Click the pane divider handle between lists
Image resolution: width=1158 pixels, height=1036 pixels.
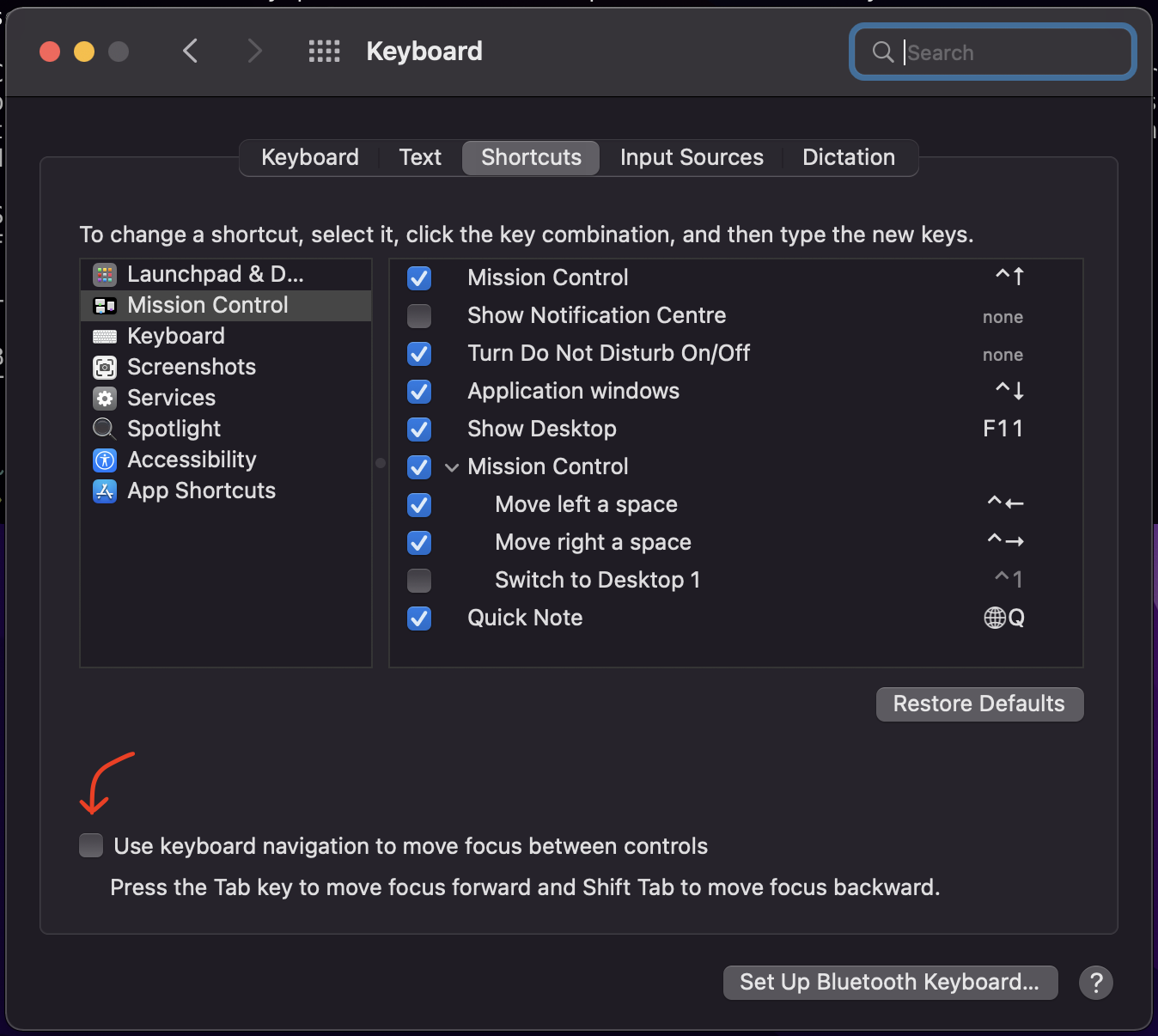pyautogui.click(x=381, y=463)
